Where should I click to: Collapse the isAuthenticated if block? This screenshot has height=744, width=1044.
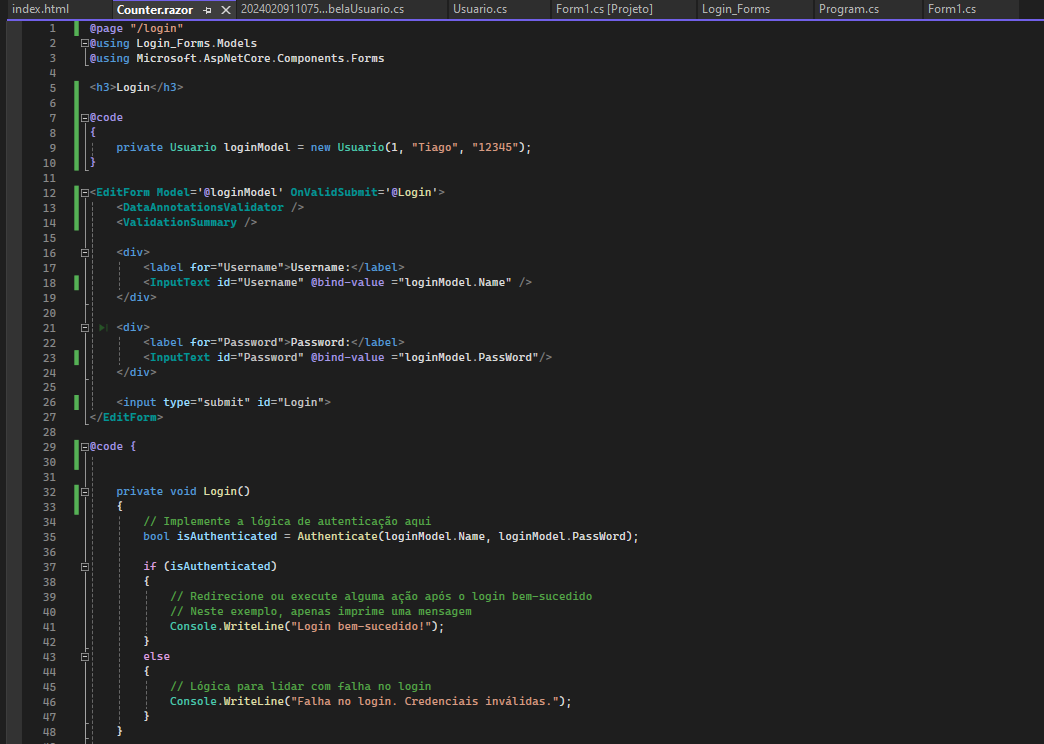pos(84,565)
